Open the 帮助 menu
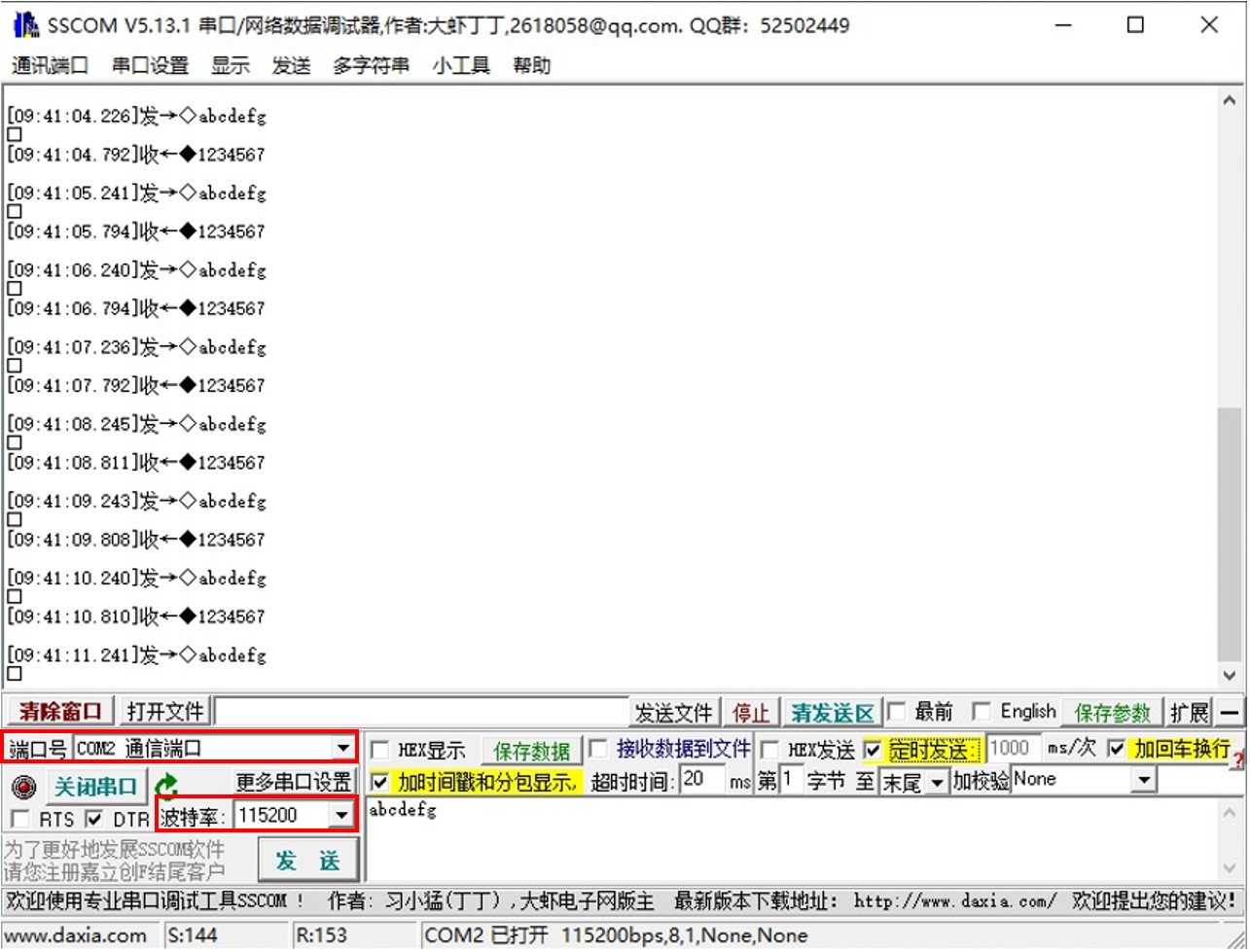 tap(530, 65)
